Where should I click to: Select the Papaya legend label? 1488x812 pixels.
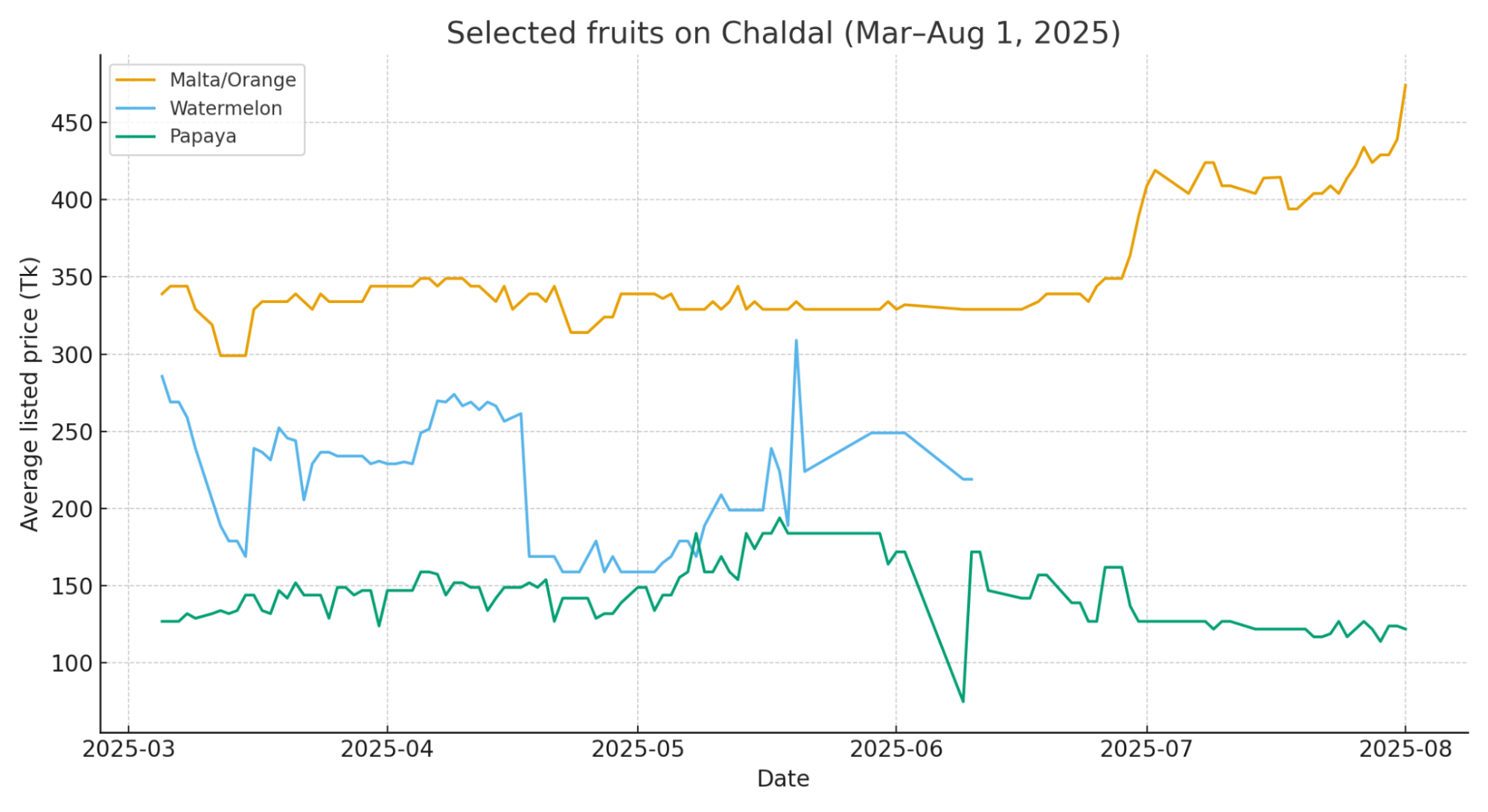click(x=202, y=137)
